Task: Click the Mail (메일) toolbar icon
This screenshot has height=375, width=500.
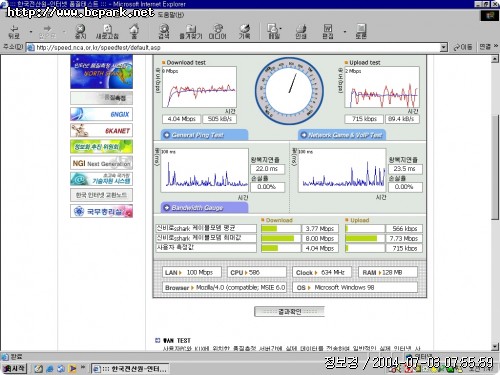Action: [273, 32]
